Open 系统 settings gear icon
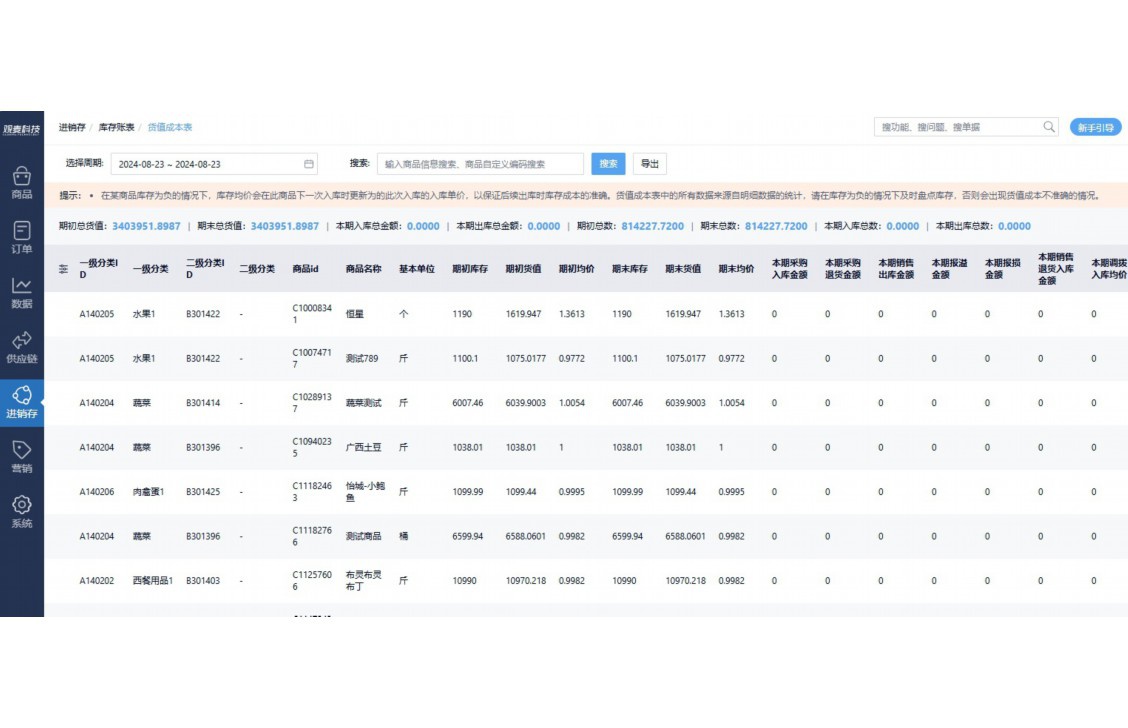Screen dimensions: 1128x728 (22, 506)
